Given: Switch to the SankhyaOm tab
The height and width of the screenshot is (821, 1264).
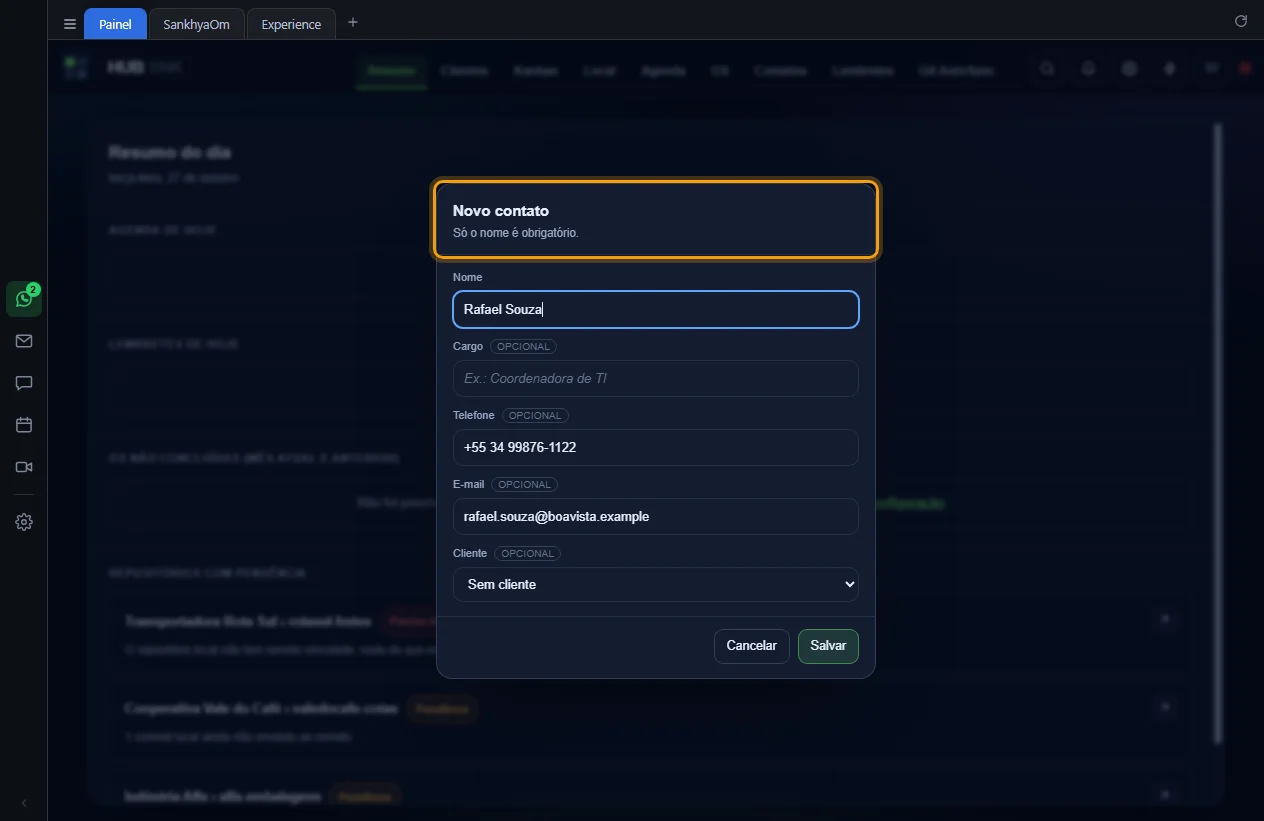Looking at the screenshot, I should pos(196,24).
